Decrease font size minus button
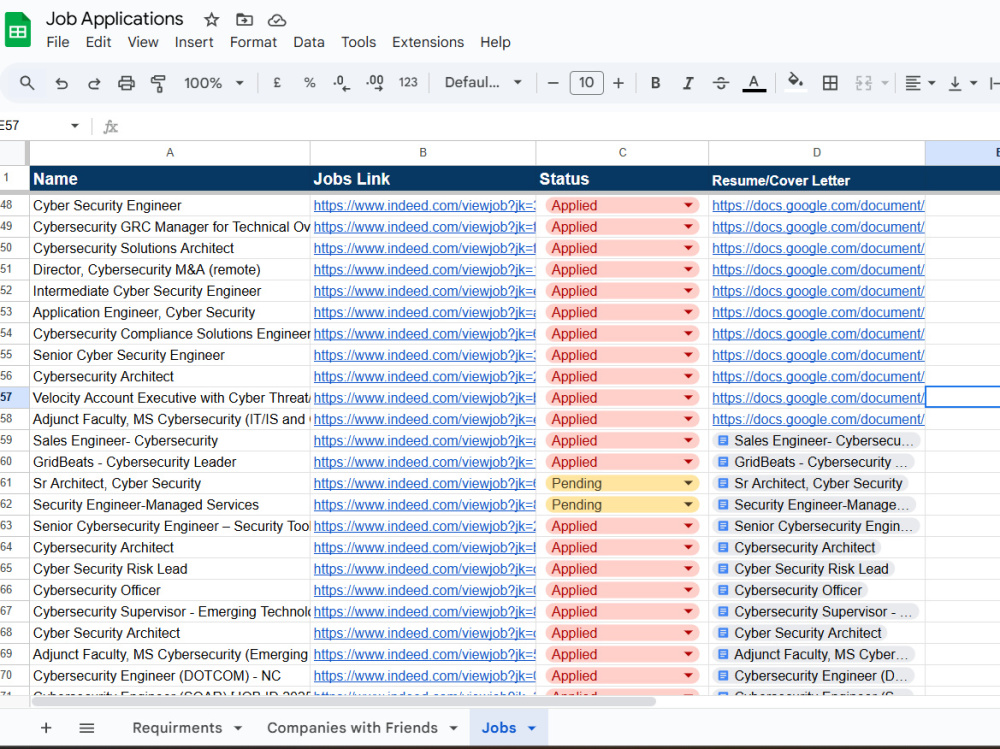Screen dimensions: 1000x749 pyautogui.click(x=553, y=83)
